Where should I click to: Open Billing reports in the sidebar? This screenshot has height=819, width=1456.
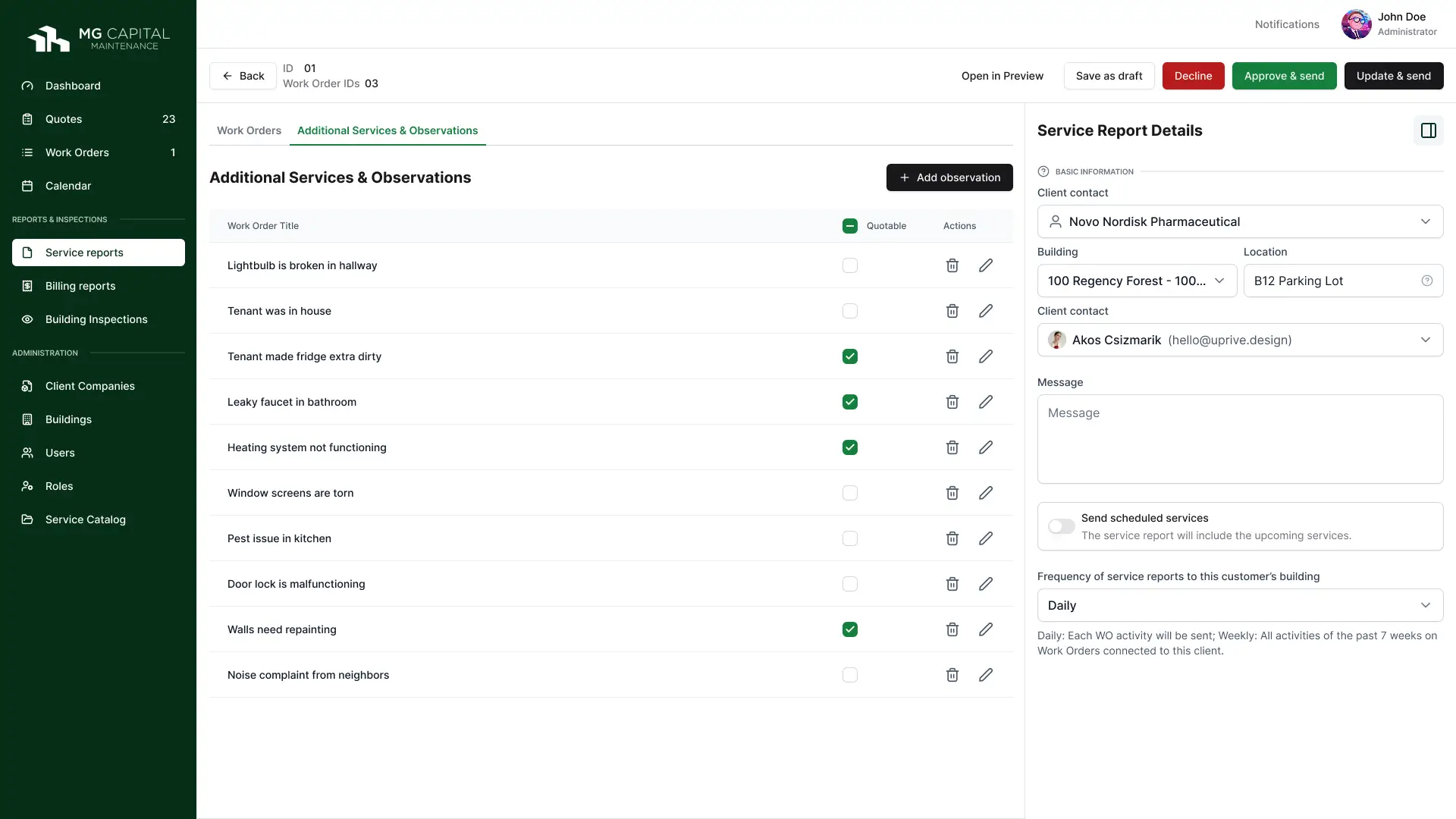click(80, 286)
